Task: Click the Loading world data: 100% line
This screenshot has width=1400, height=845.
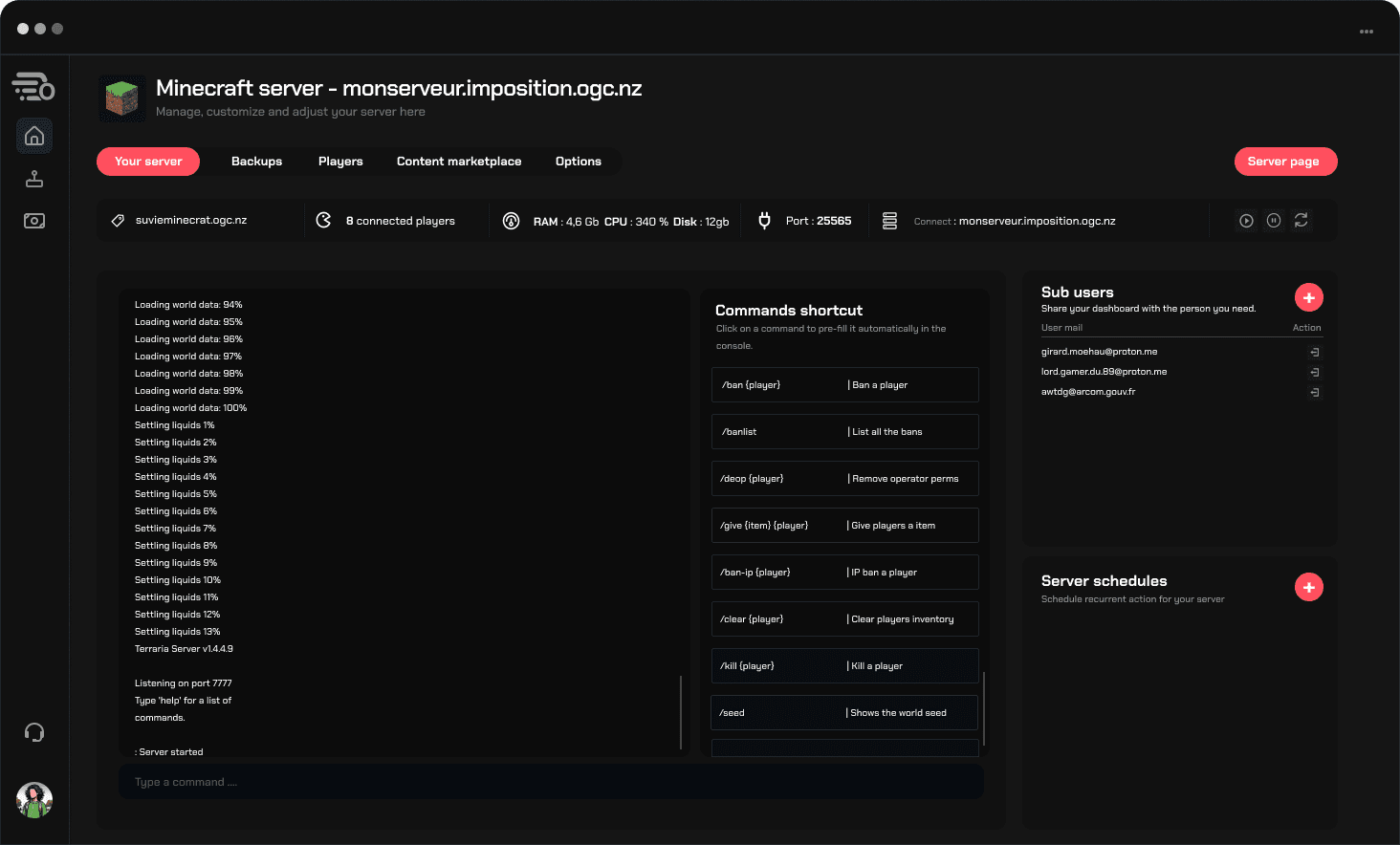Action: tap(190, 408)
